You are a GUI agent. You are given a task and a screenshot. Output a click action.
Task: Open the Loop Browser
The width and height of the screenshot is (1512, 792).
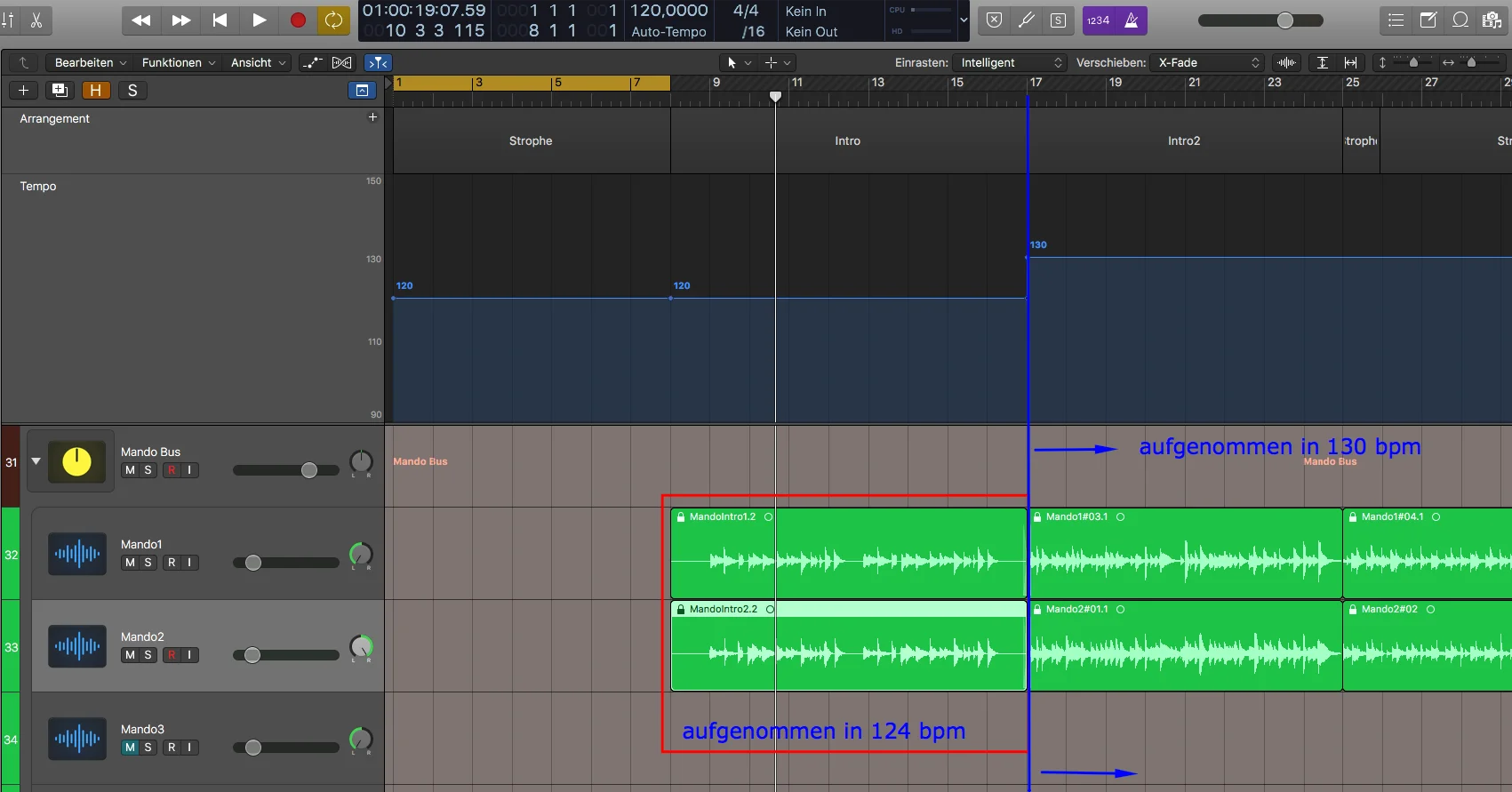click(x=1460, y=20)
